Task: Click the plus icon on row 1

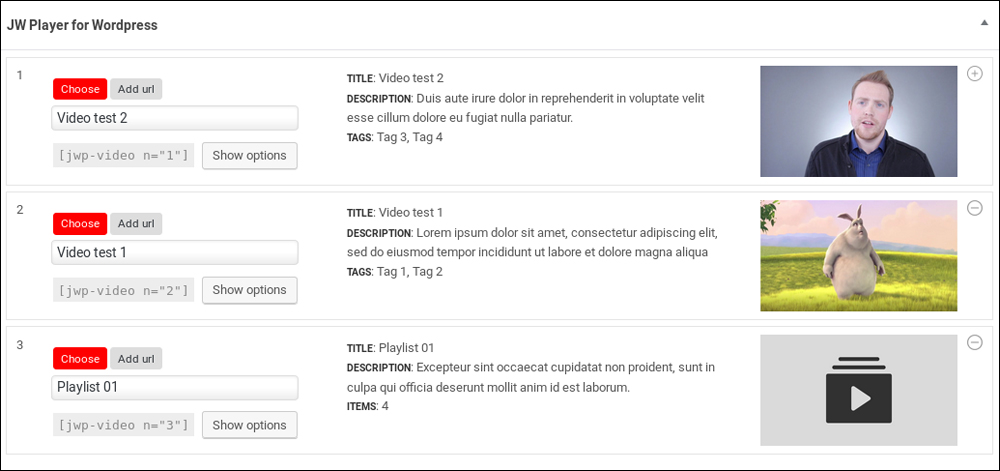Action: click(974, 74)
